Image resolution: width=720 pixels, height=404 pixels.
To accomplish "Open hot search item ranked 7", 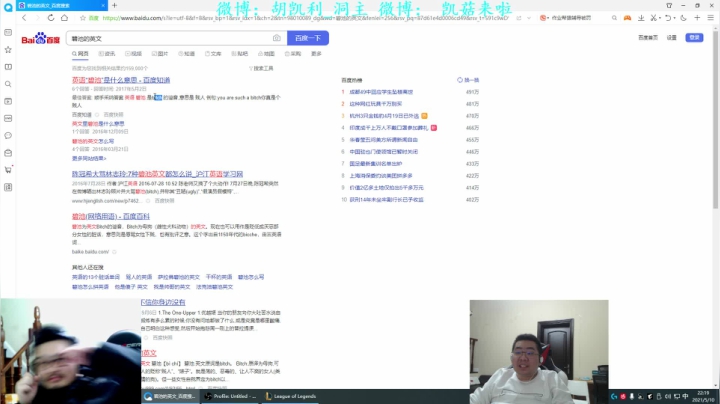I will (376, 163).
